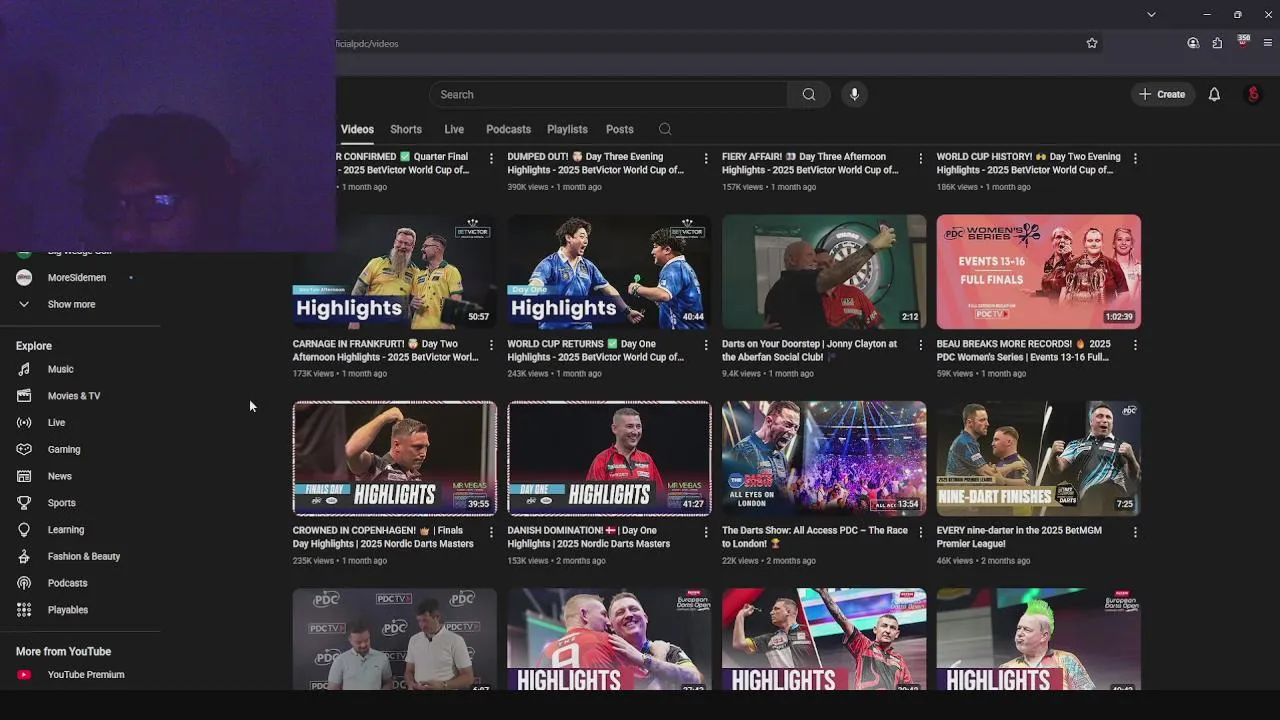Open the browser hamburger menu
Screen dimensions: 1280x720
pyautogui.click(x=1268, y=43)
